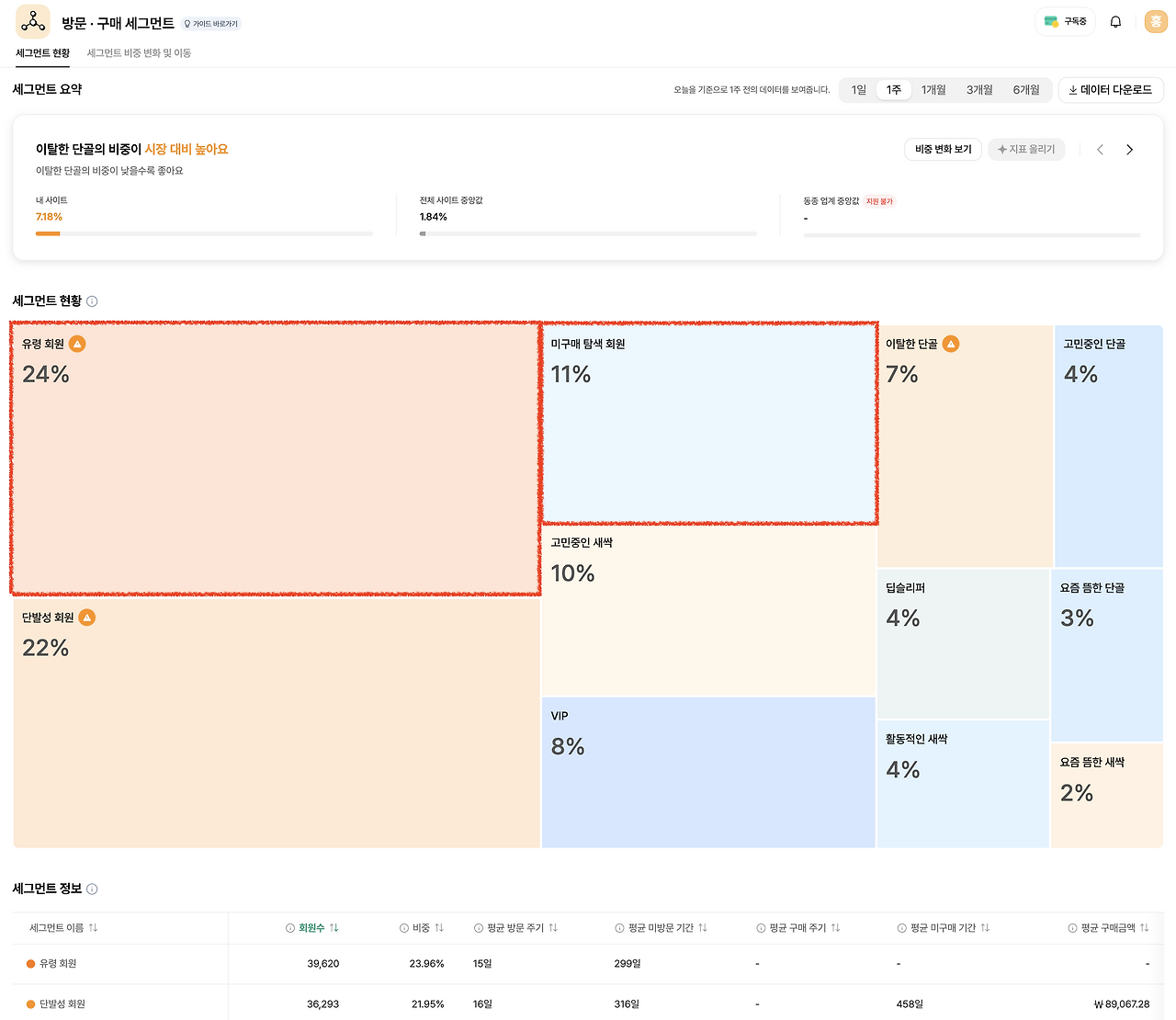This screenshot has width=1176, height=1020.
Task: Select the 1주 period option
Action: 893,90
